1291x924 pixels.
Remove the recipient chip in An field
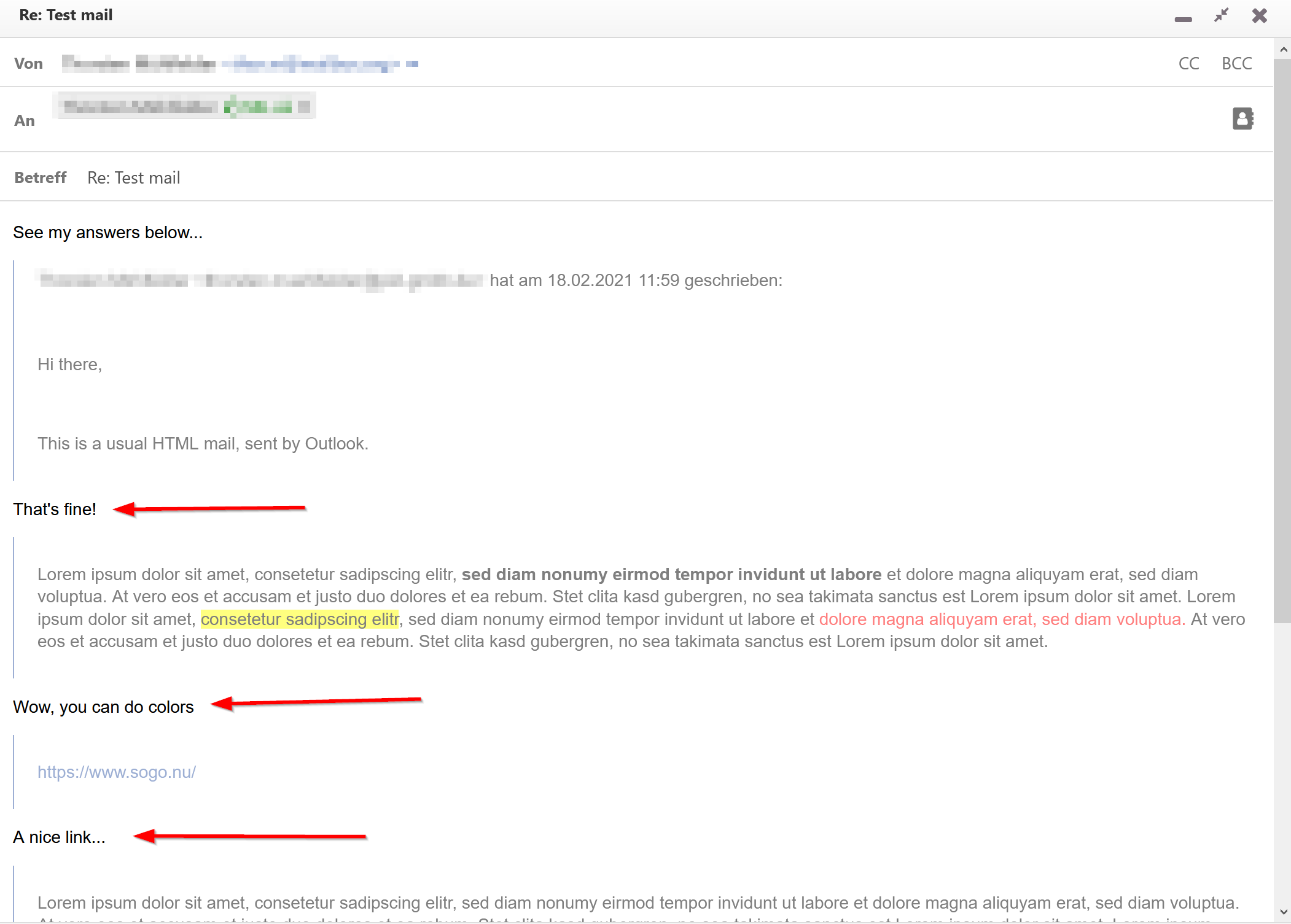(303, 107)
